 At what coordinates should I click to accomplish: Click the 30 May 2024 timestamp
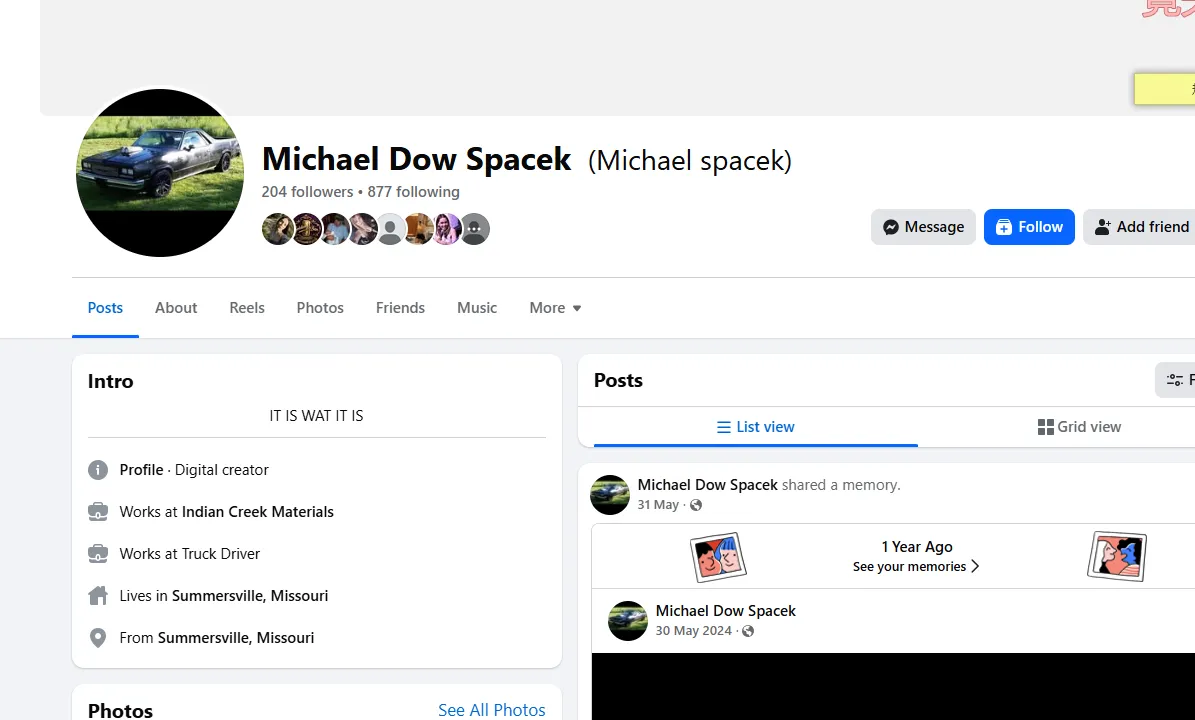coord(694,631)
